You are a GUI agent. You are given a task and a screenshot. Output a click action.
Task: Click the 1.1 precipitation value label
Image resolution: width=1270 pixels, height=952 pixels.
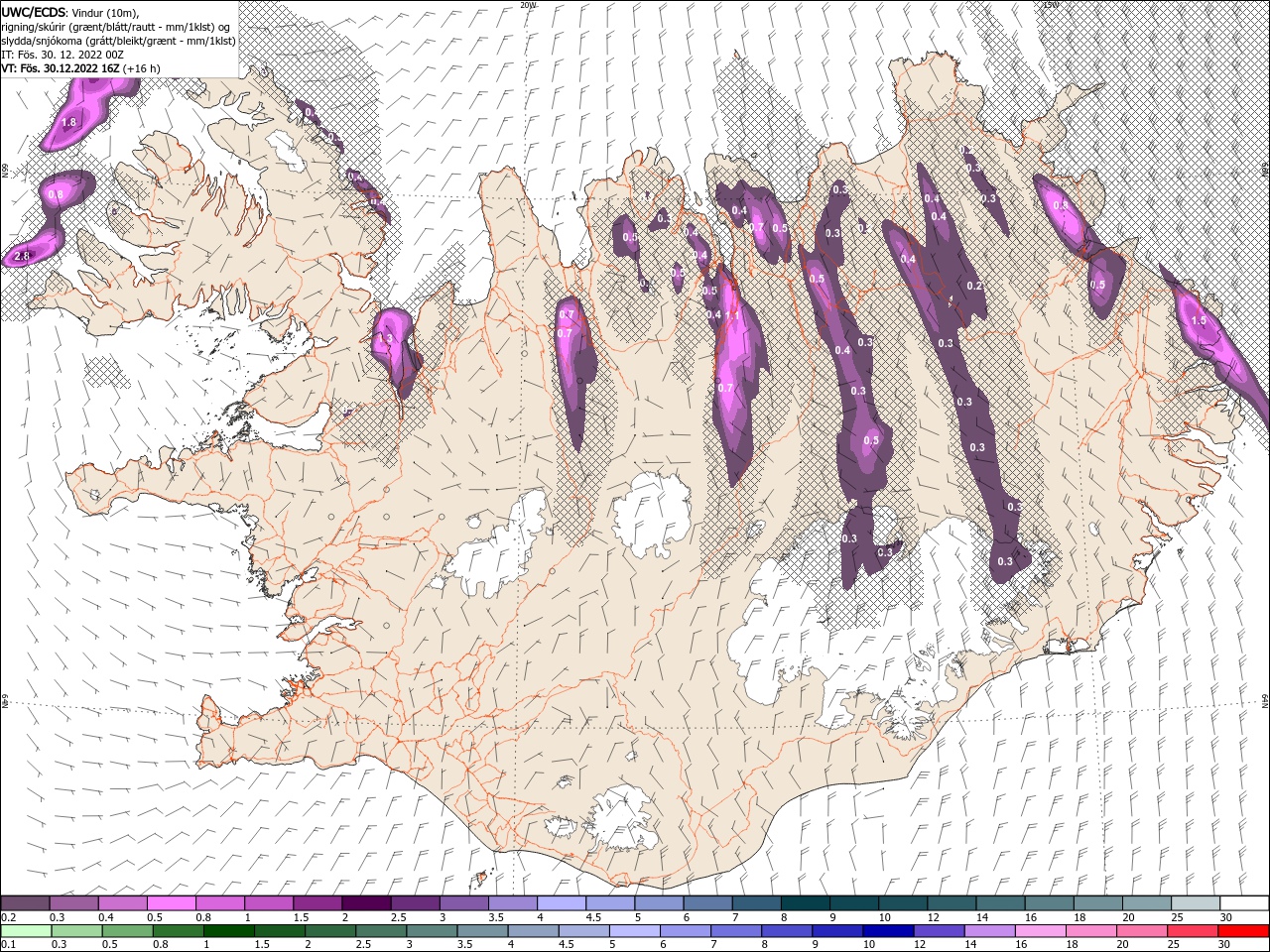(x=732, y=314)
